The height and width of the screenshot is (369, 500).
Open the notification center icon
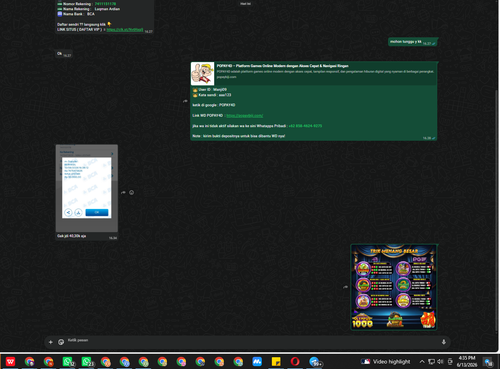489,362
